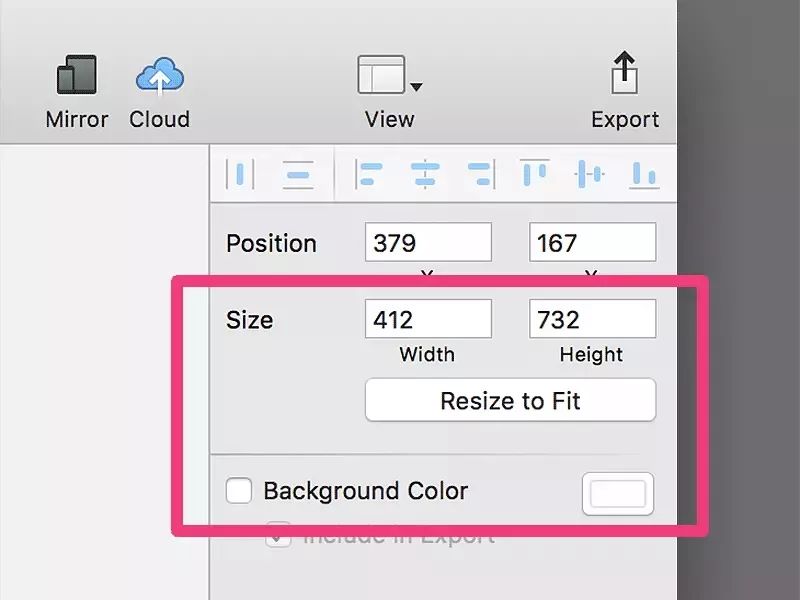Viewport: 800px width, 600px height.
Task: Align layers to vertical middle
Action: pyautogui.click(x=590, y=175)
